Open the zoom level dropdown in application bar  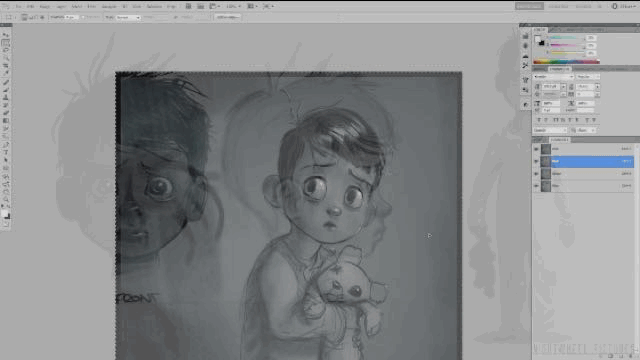[233, 6]
